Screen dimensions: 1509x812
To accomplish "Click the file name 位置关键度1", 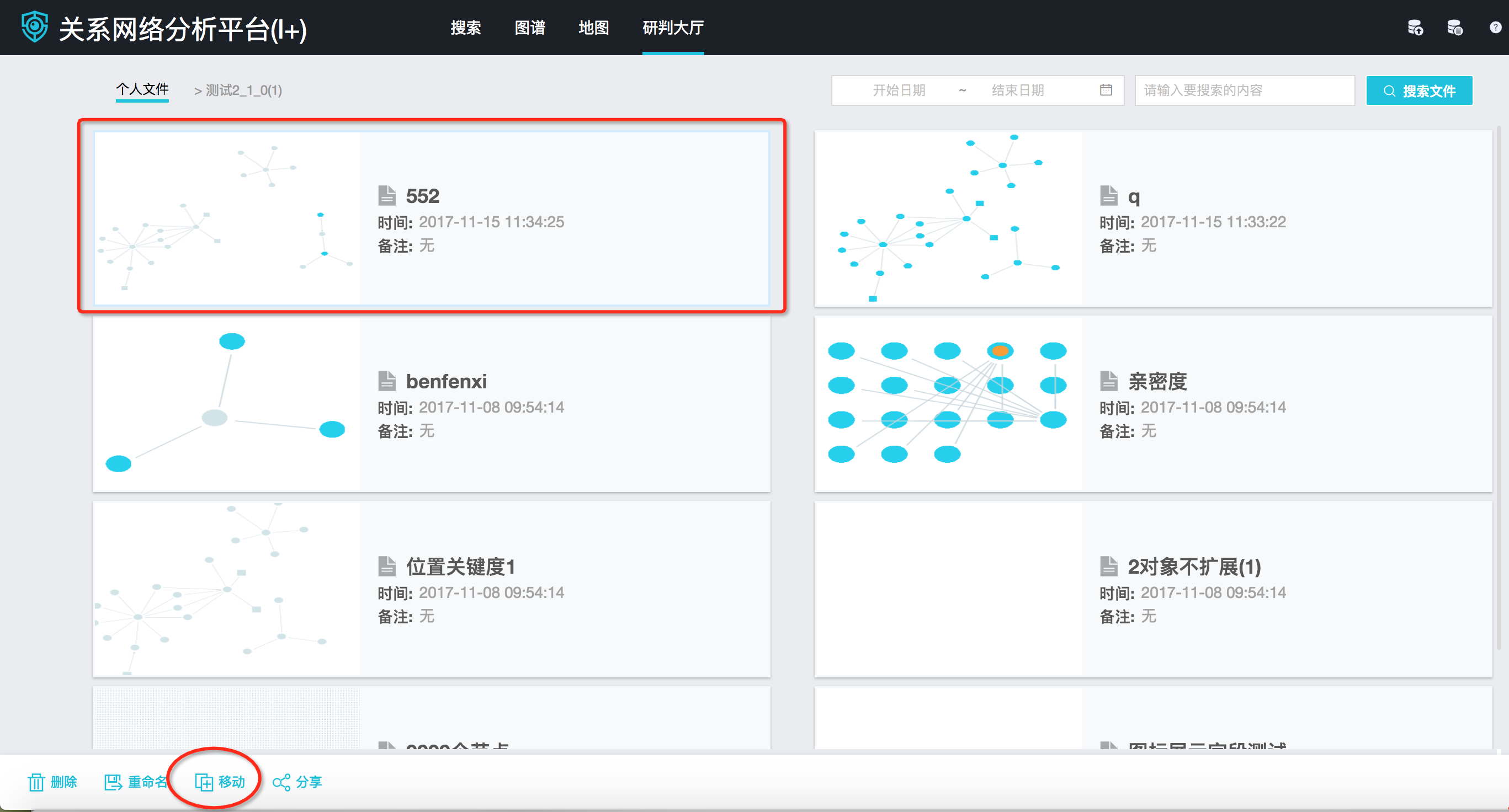I will [460, 567].
